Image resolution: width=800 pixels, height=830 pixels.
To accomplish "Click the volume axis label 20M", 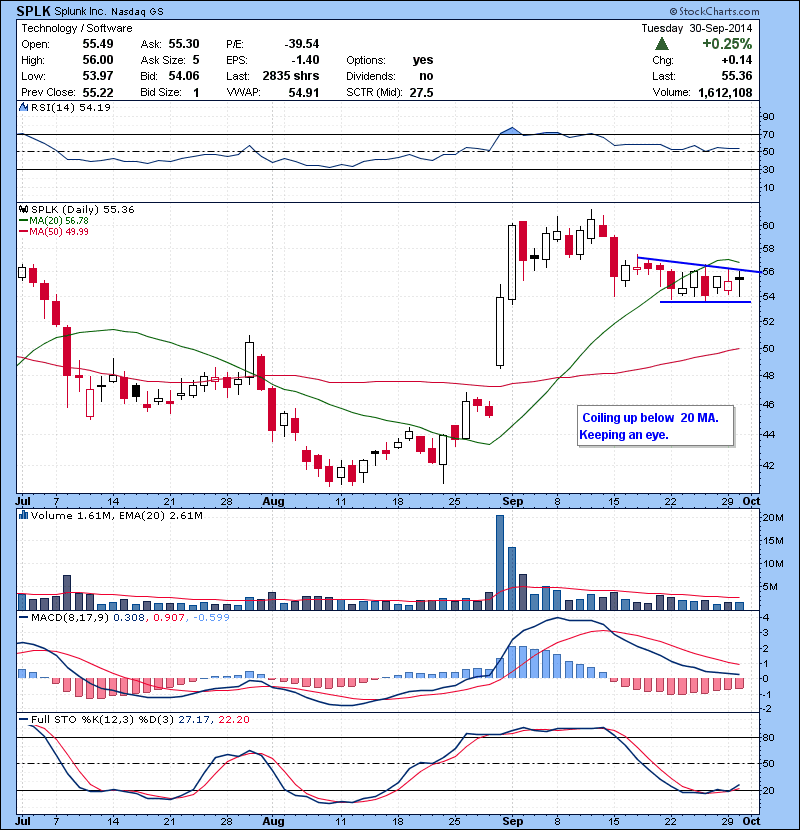I will (x=772, y=517).
